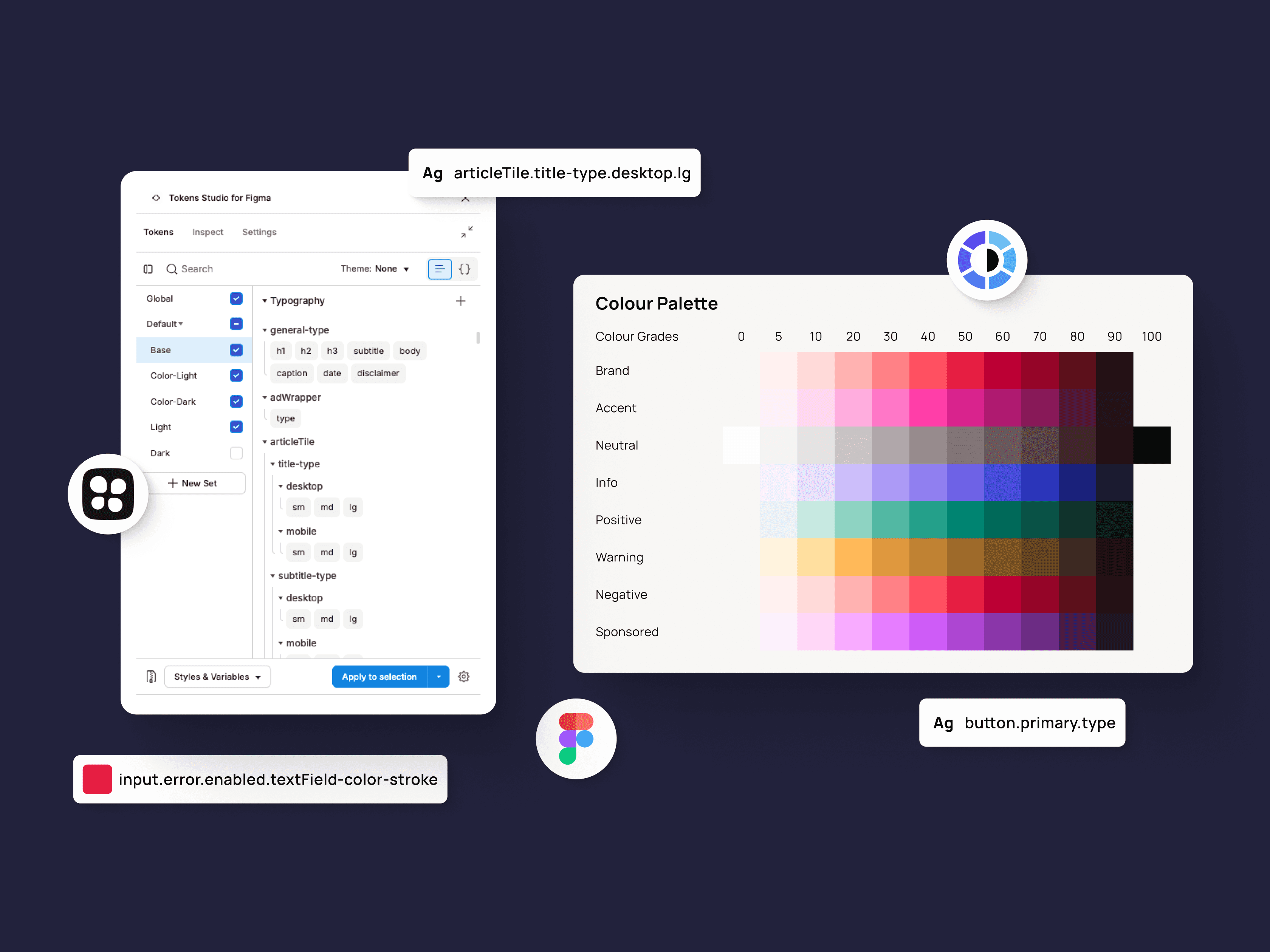Uncheck the Color-Dark set checkbox
Viewport: 1270px width, 952px height.
[x=236, y=402]
